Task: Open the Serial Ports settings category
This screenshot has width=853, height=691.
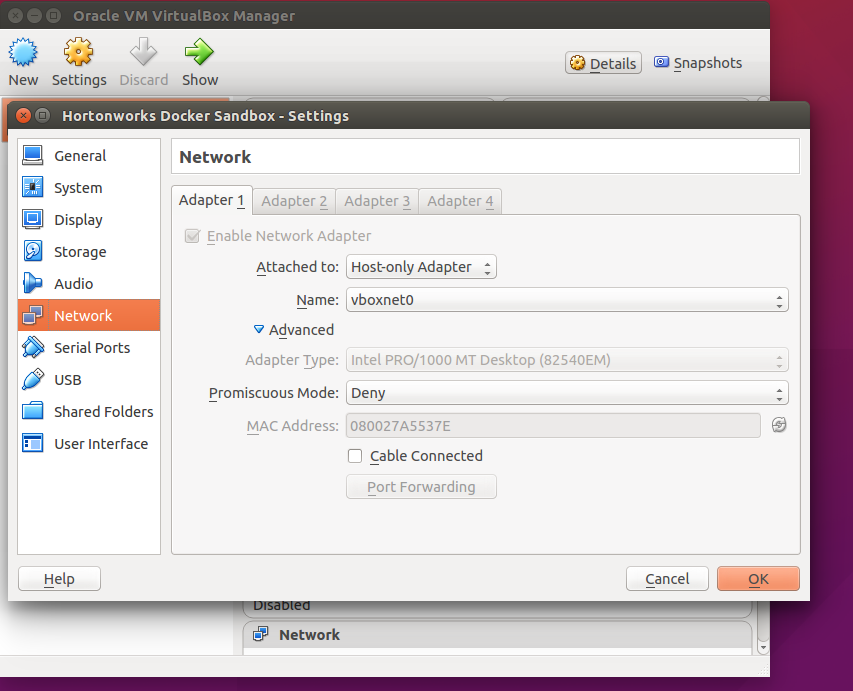Action: [x=89, y=348]
